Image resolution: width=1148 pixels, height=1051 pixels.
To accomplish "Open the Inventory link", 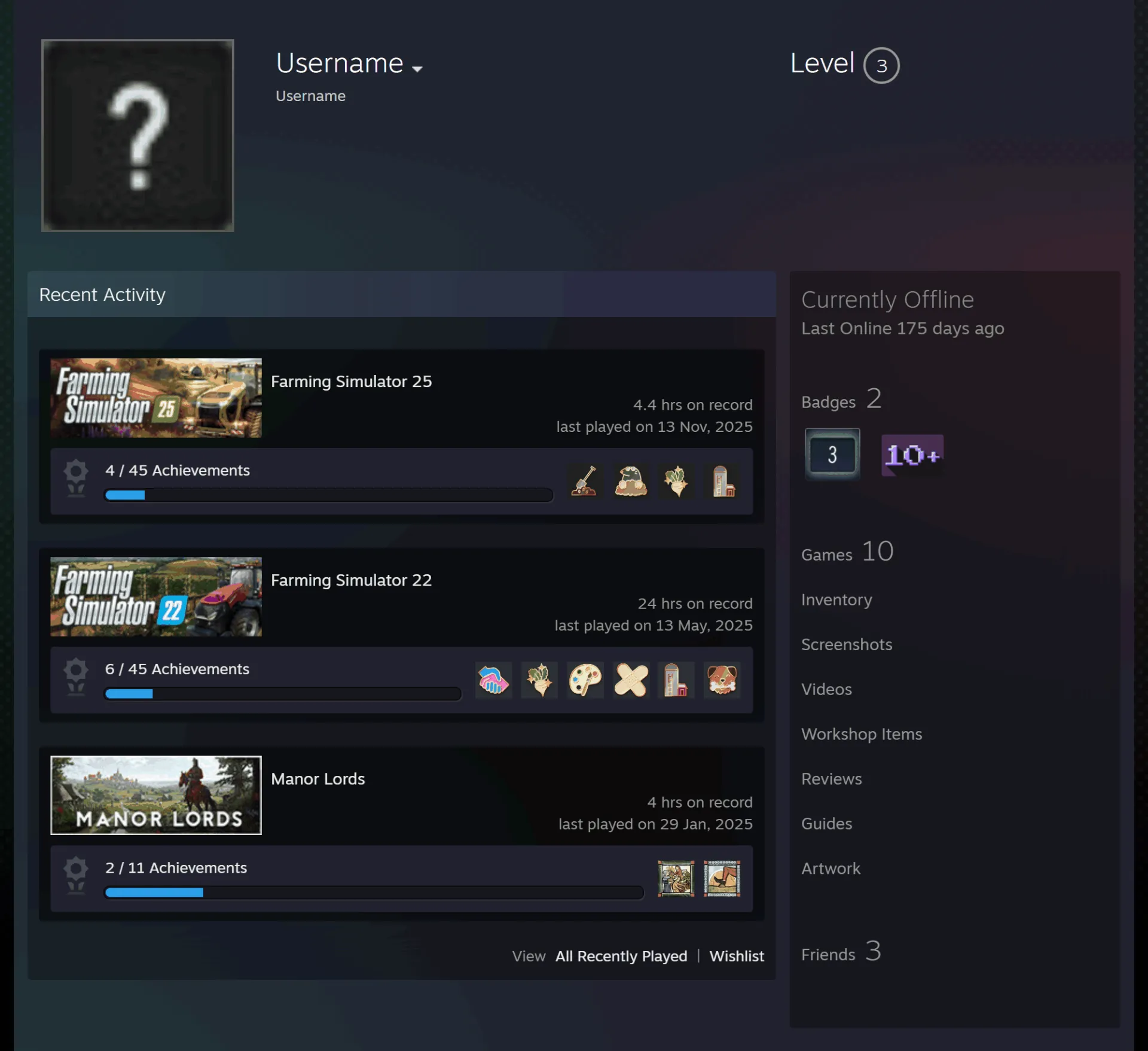I will point(836,599).
